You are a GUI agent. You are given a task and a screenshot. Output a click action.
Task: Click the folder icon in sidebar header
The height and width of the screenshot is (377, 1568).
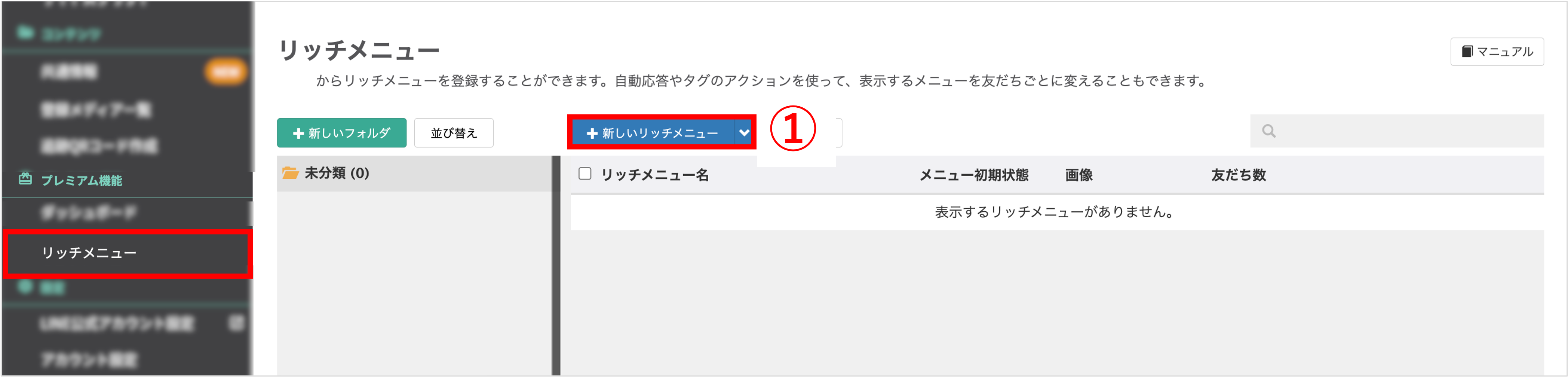coord(25,32)
